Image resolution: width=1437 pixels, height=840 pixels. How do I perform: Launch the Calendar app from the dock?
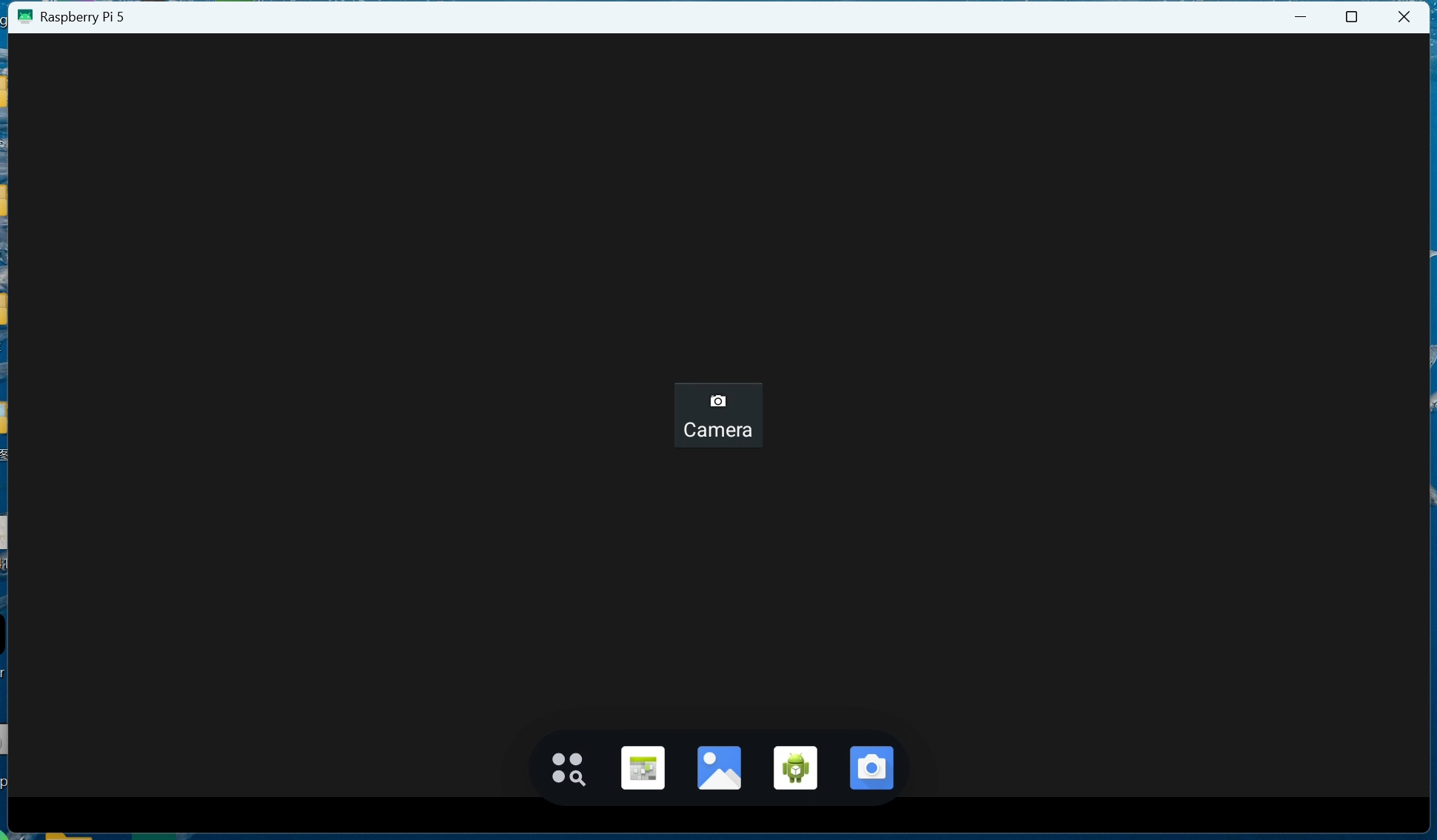[x=643, y=768]
